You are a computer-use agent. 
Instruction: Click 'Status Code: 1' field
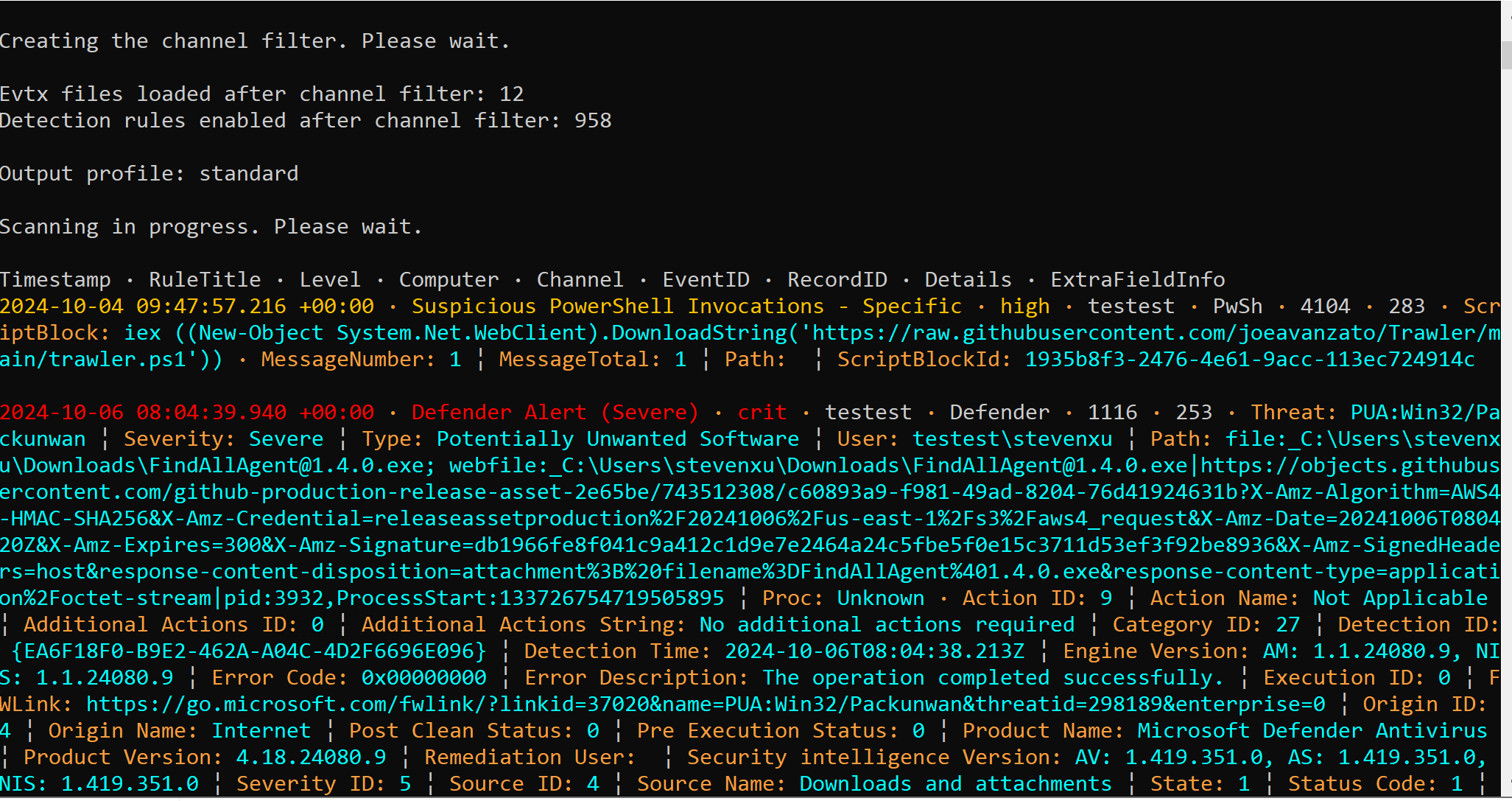point(1375,784)
